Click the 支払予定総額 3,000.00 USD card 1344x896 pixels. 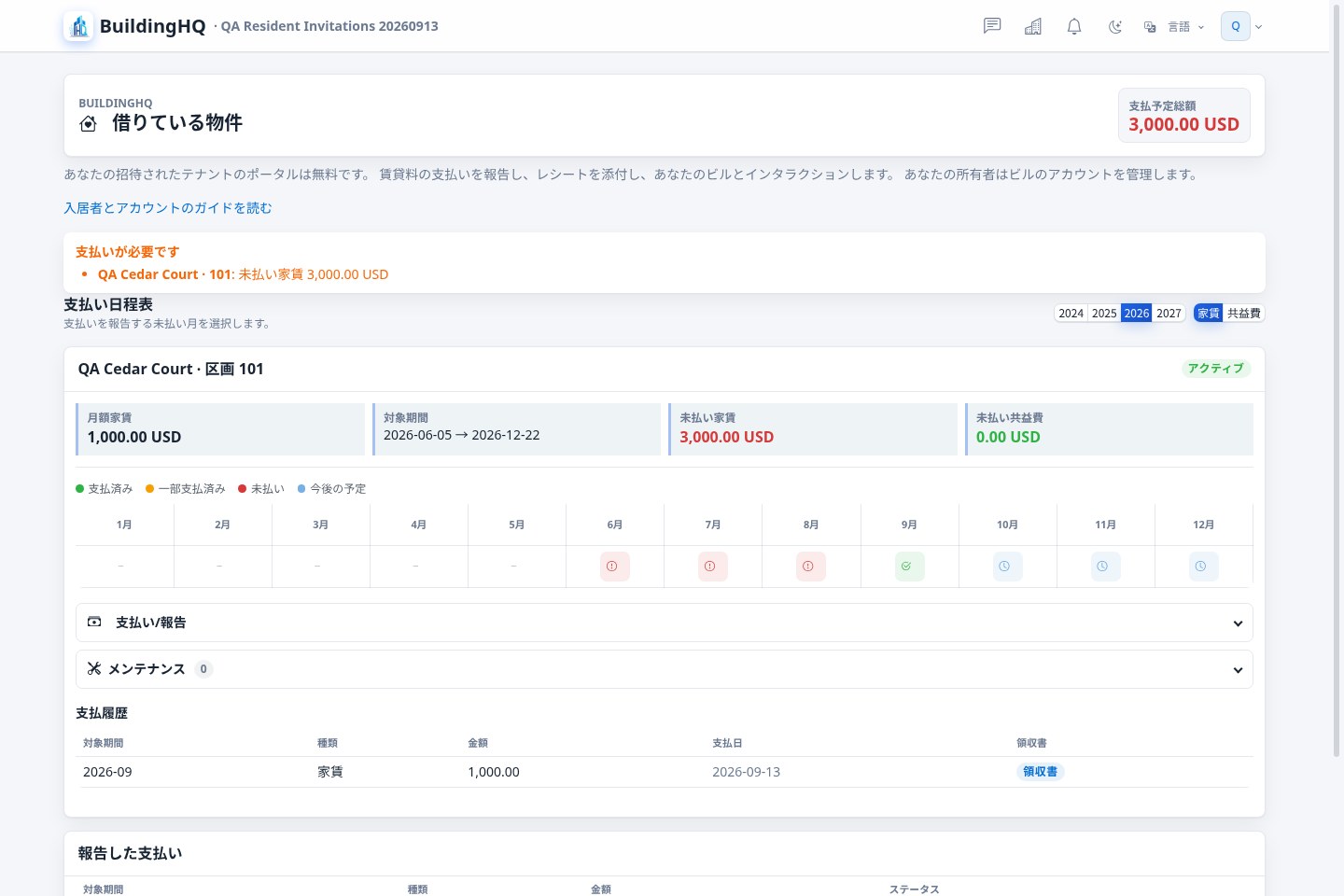(1183, 115)
